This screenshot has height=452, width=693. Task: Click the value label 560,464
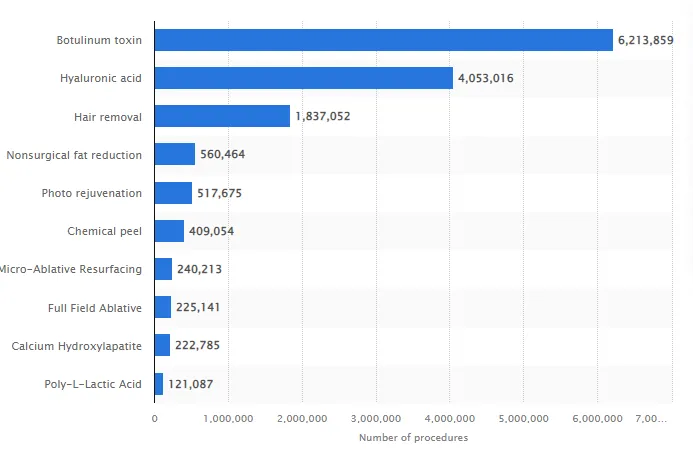pyautogui.click(x=222, y=155)
